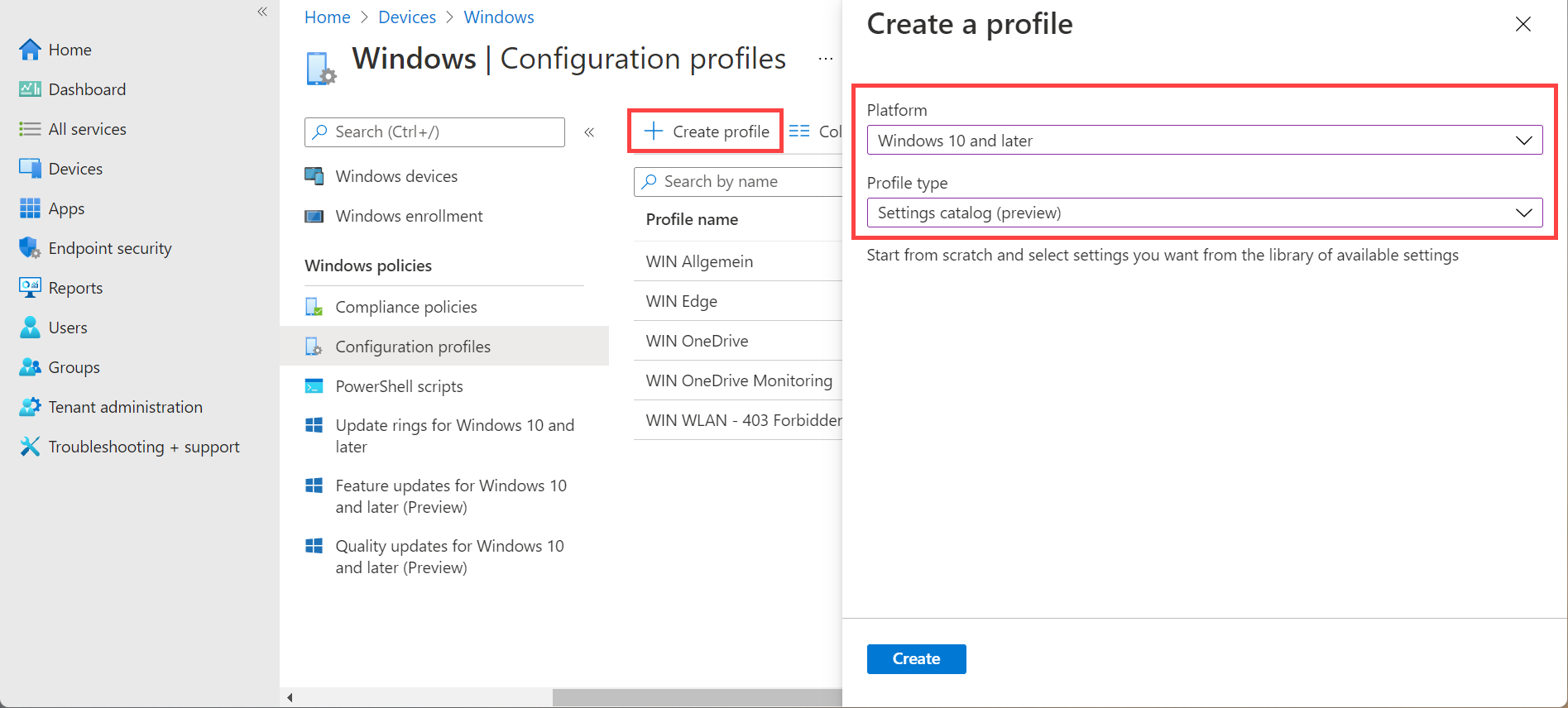The image size is (1568, 708).
Task: Click the horizontal scrollbar left arrow
Action: (x=290, y=698)
